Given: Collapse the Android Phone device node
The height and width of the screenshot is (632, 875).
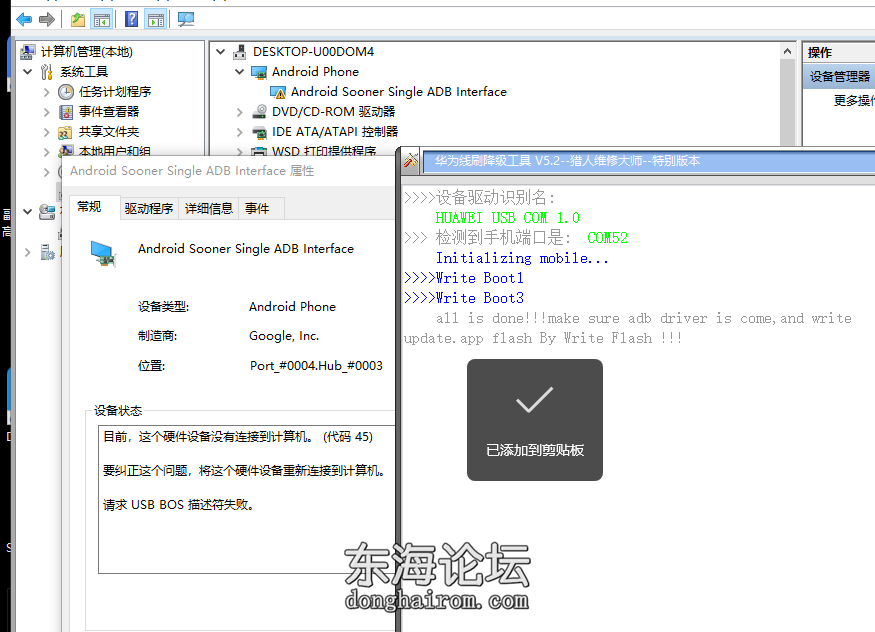Looking at the screenshot, I should tap(238, 71).
